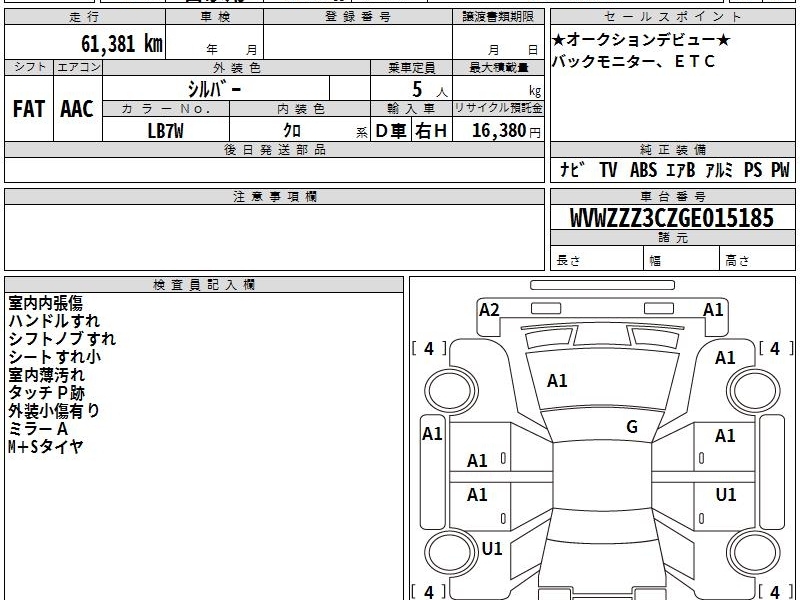Select the PS equipment label
Viewport: 800px width, 600px height.
[x=753, y=170]
